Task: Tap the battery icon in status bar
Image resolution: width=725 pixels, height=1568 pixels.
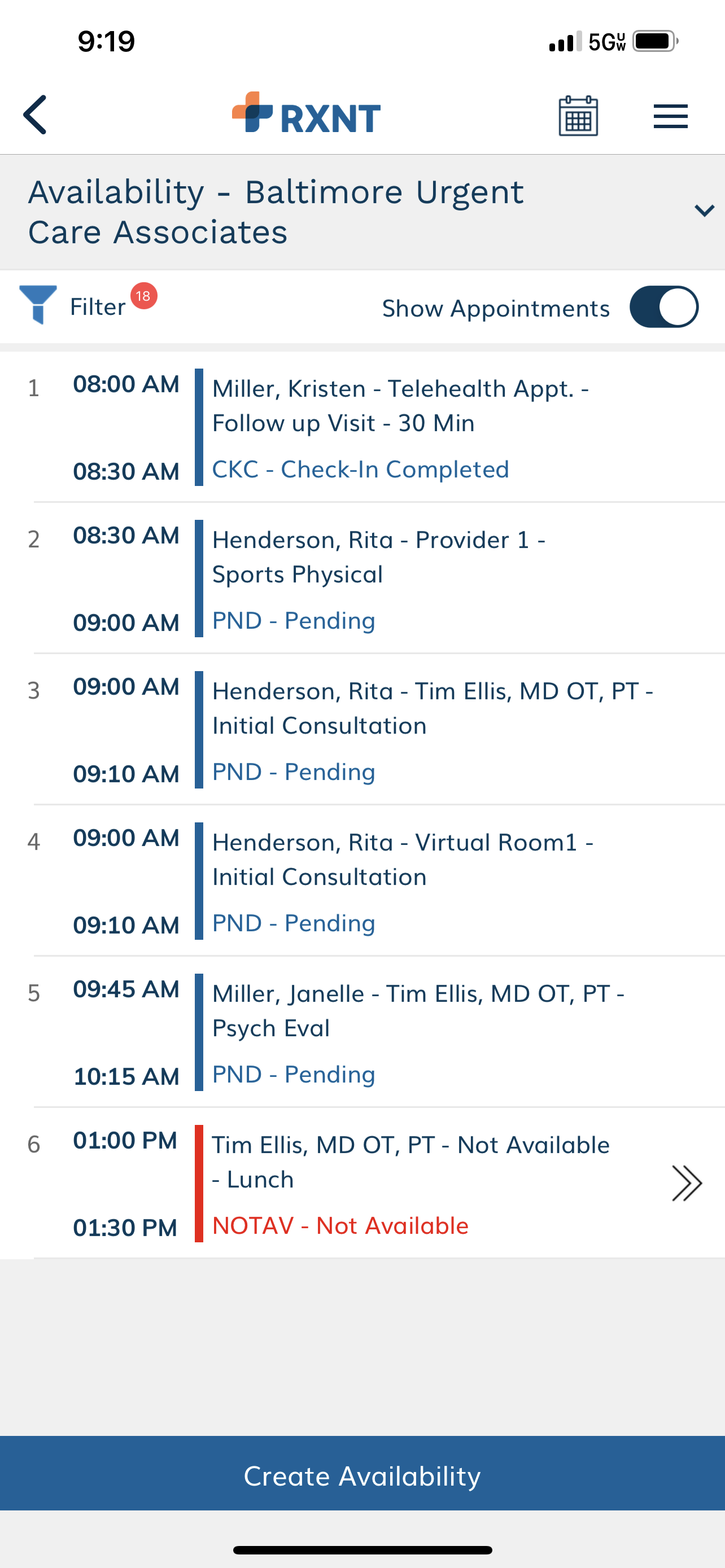Action: coord(655,41)
